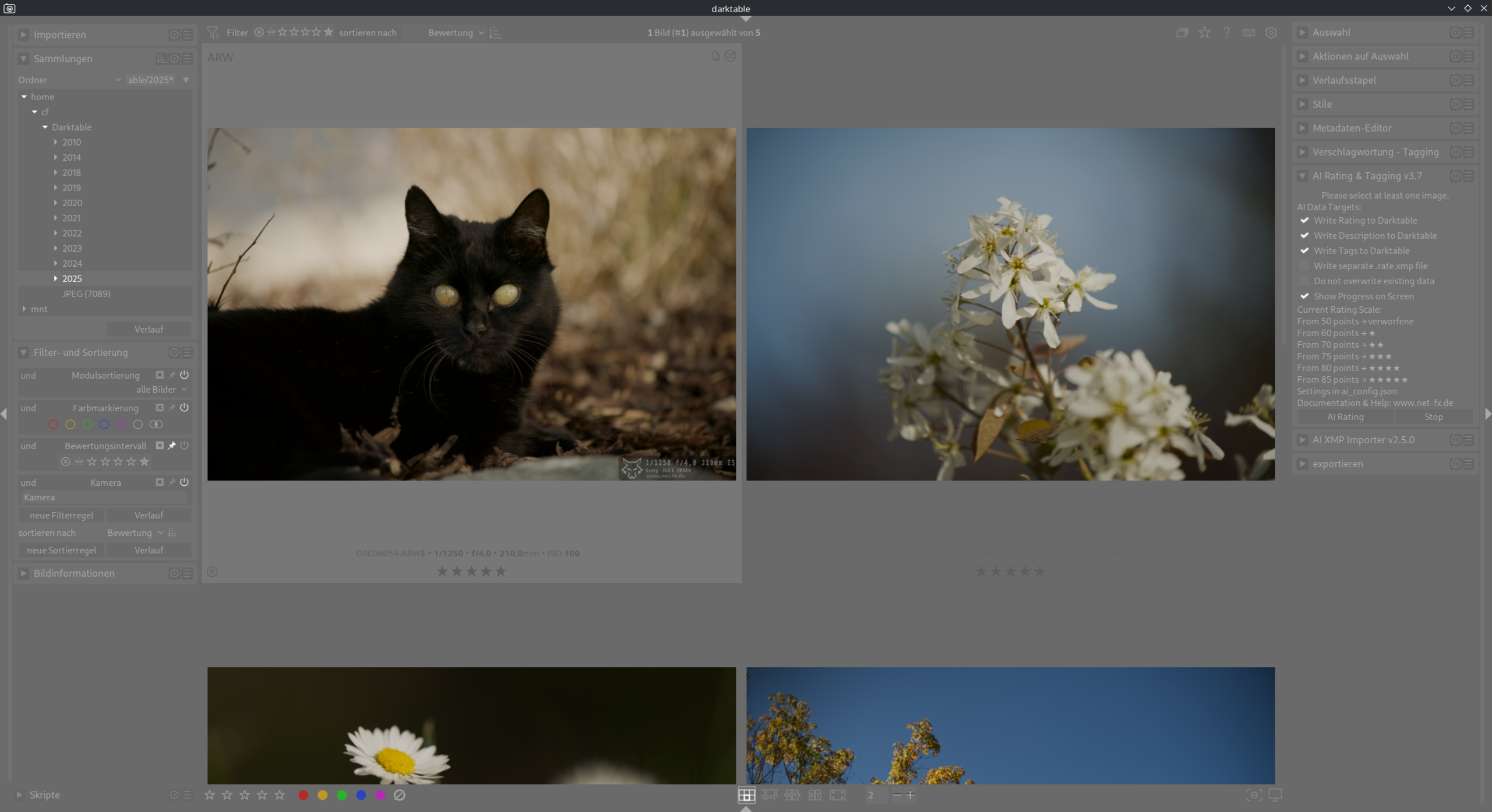Apply blue color label in bottom bar
This screenshot has width=1492, height=812.
point(361,795)
